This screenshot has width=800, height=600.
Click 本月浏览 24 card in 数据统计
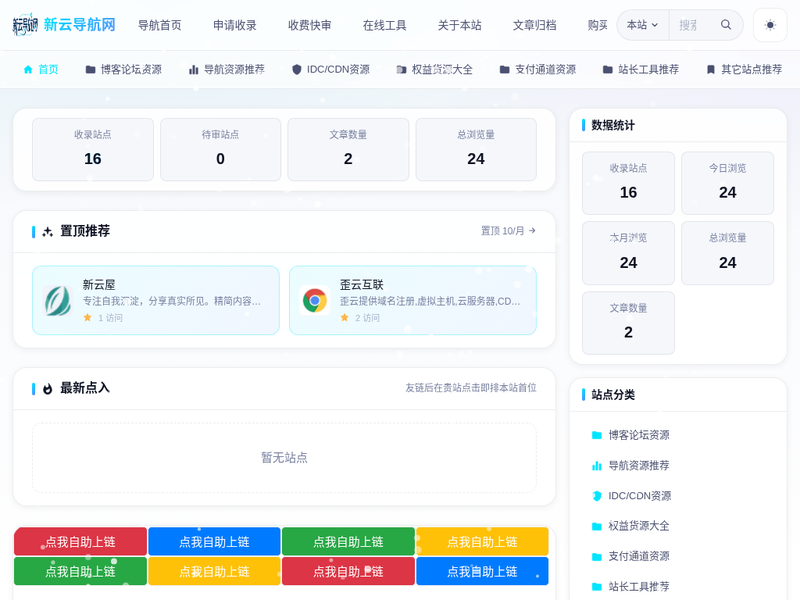[629, 253]
